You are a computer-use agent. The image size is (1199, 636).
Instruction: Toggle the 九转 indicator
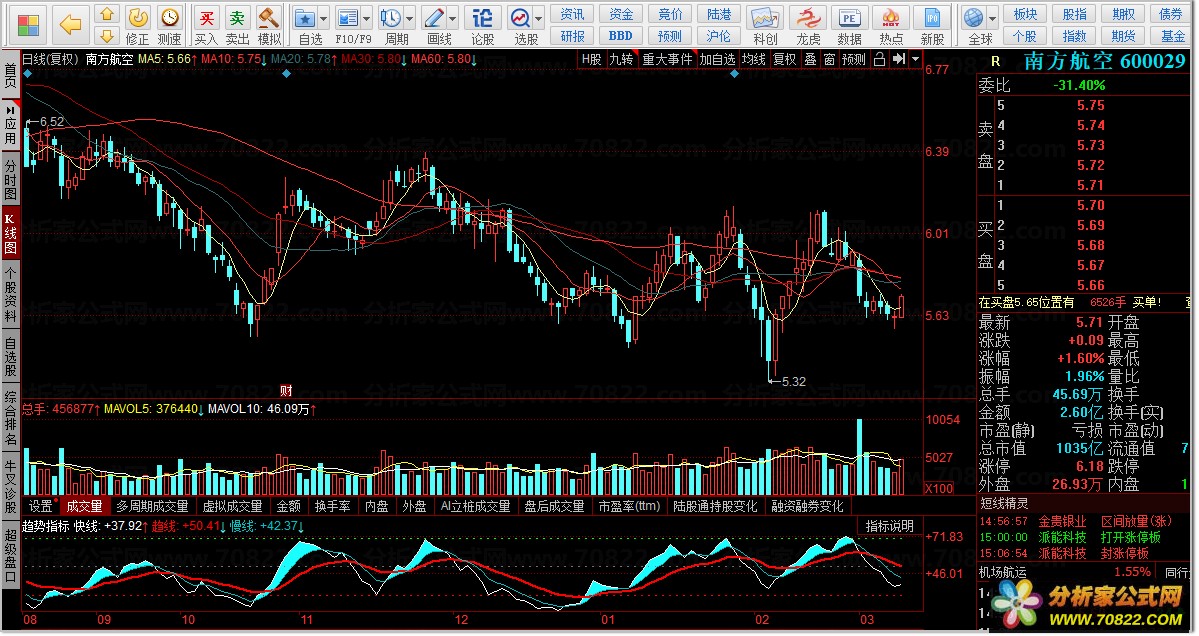[621, 59]
